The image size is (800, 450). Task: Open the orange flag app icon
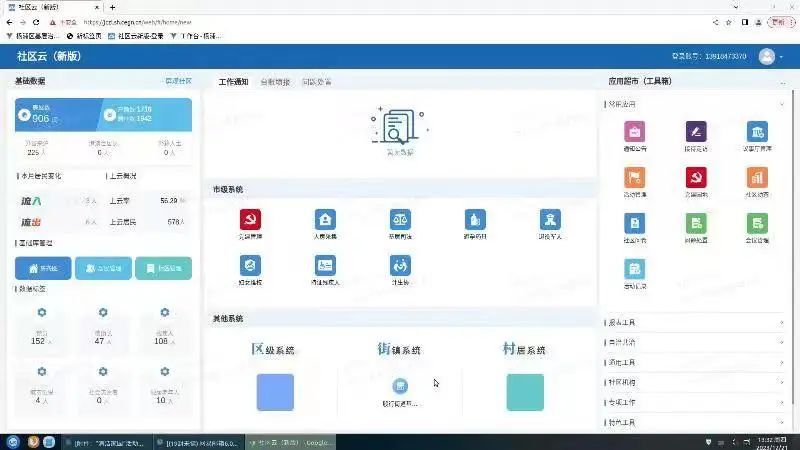[x=634, y=177]
